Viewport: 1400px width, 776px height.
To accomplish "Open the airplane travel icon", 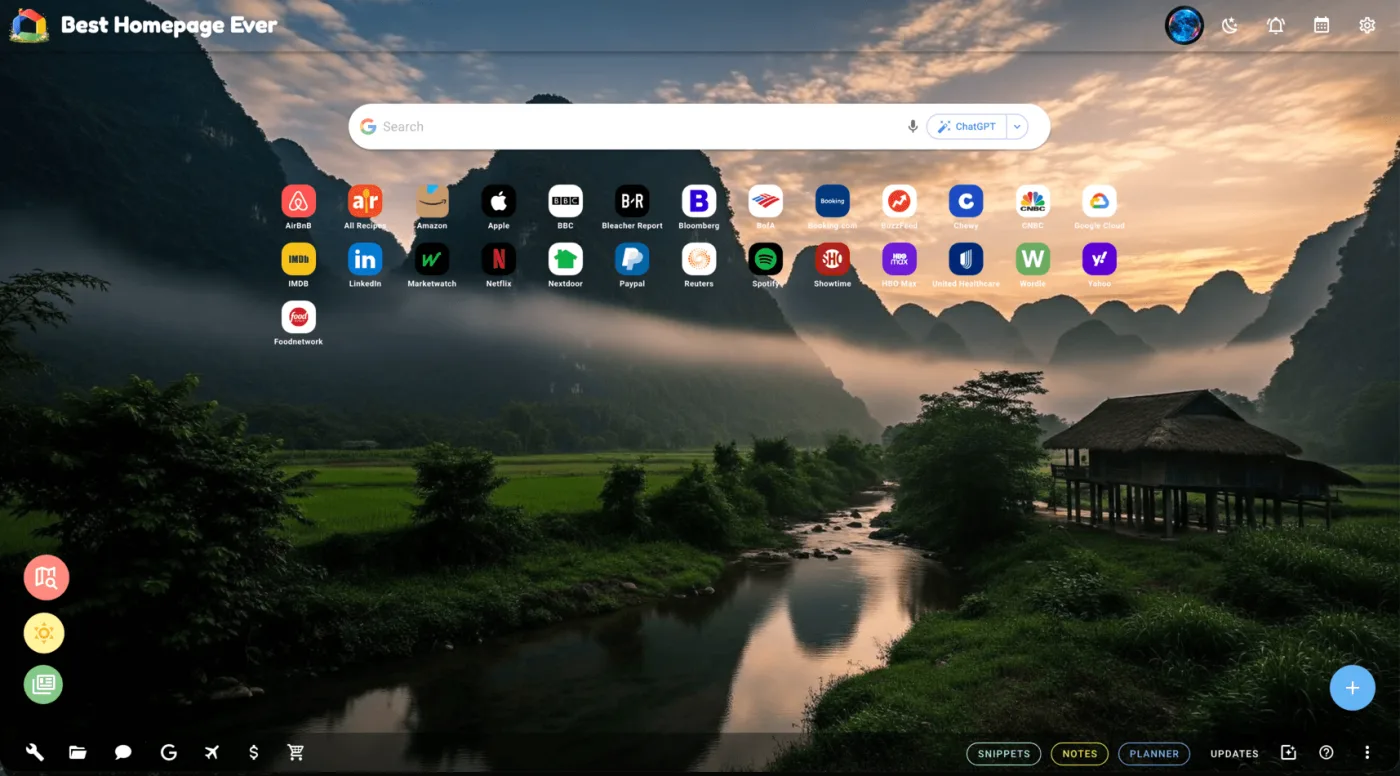I will [211, 753].
